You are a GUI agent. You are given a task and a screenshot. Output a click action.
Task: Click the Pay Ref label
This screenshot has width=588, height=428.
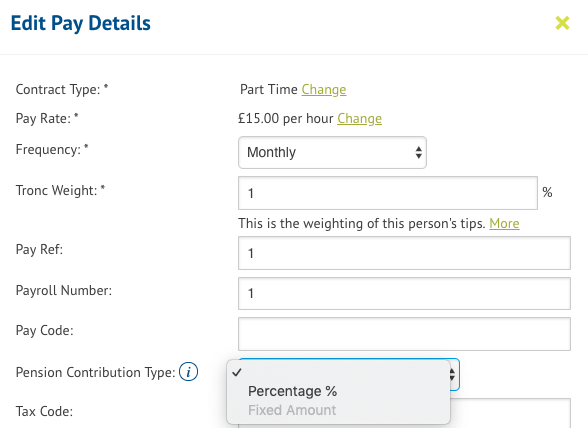[39, 249]
